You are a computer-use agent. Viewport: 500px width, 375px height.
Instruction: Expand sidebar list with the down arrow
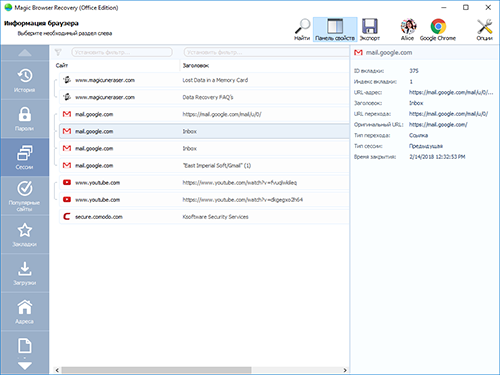tap(25, 366)
